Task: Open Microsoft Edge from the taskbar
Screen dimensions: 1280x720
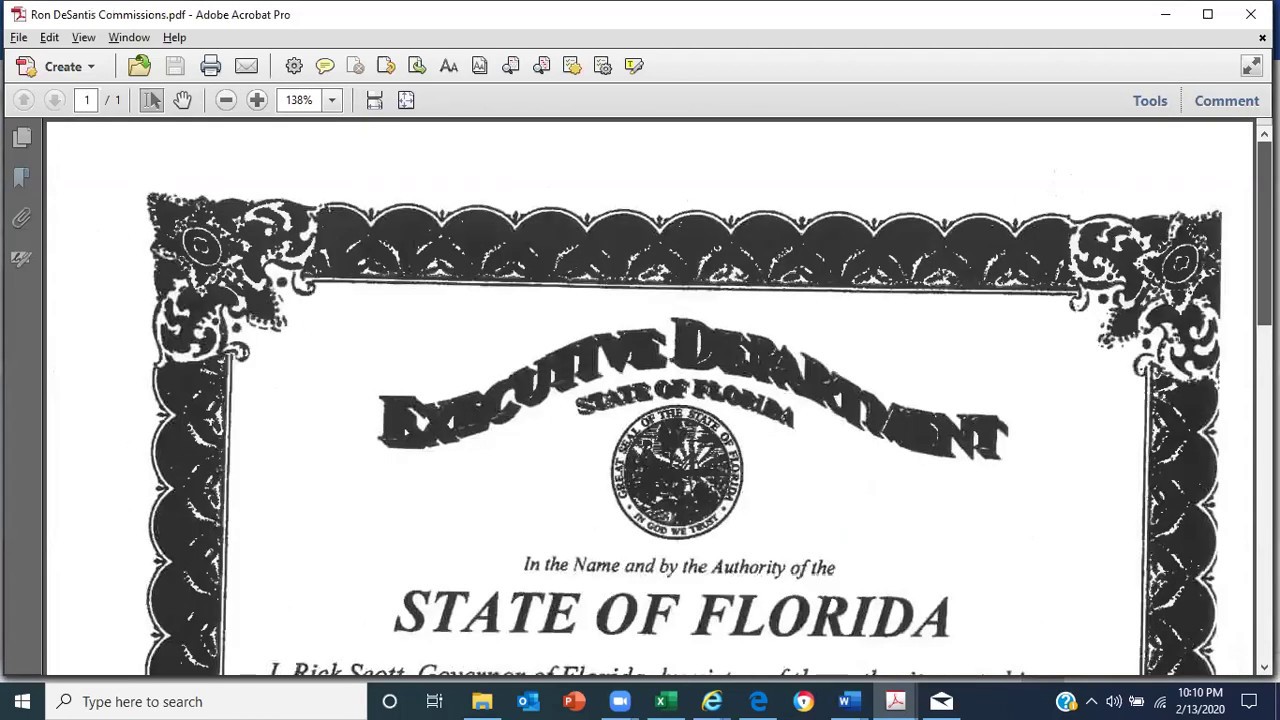Action: (x=757, y=701)
